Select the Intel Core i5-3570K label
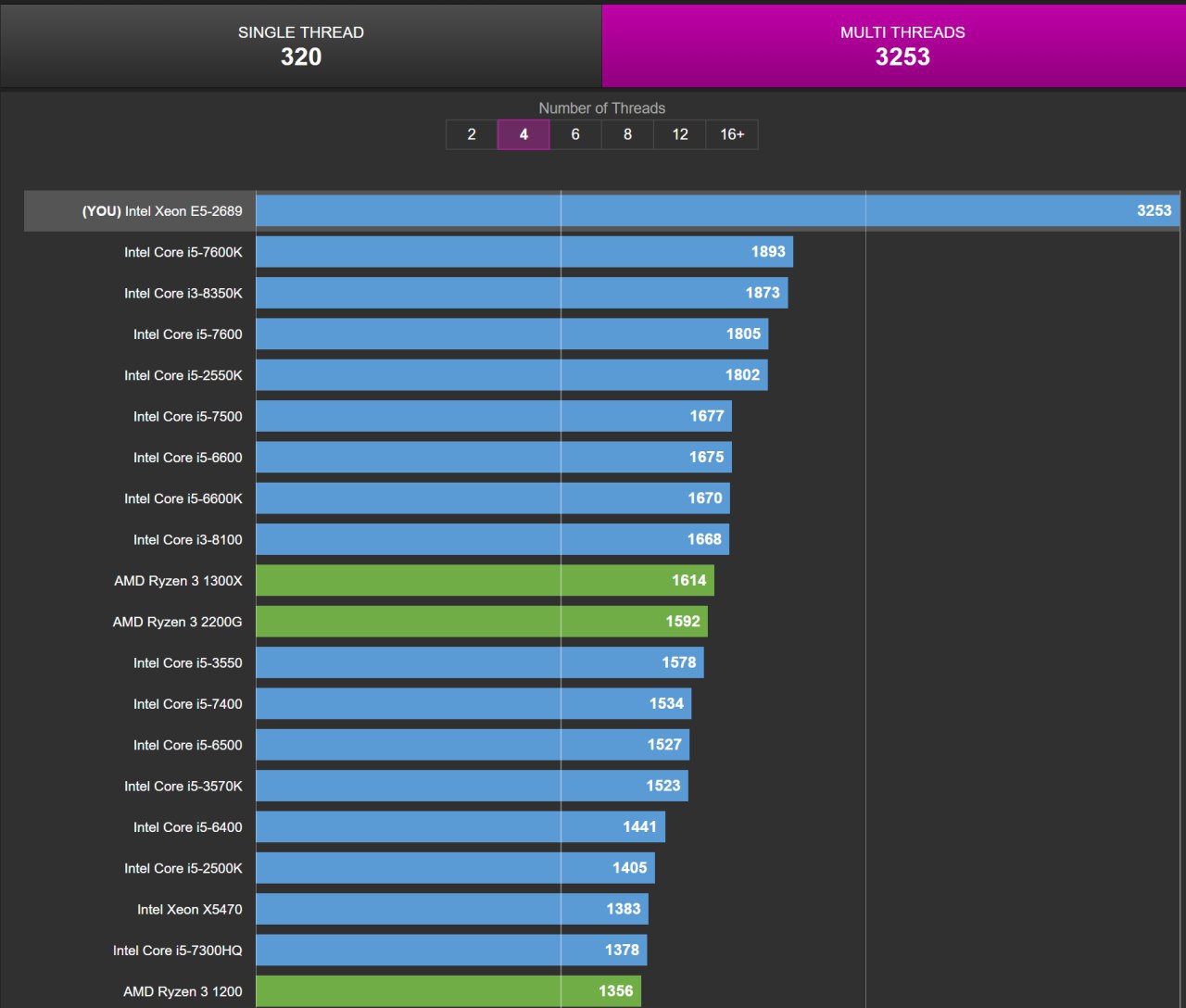Image resolution: width=1186 pixels, height=1008 pixels. click(183, 786)
